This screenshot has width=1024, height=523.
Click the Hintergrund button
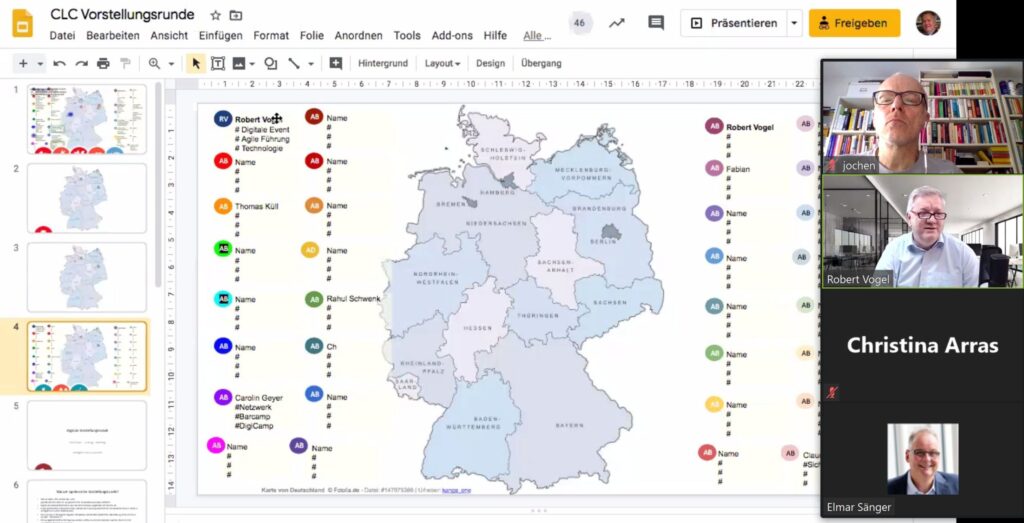tap(383, 63)
